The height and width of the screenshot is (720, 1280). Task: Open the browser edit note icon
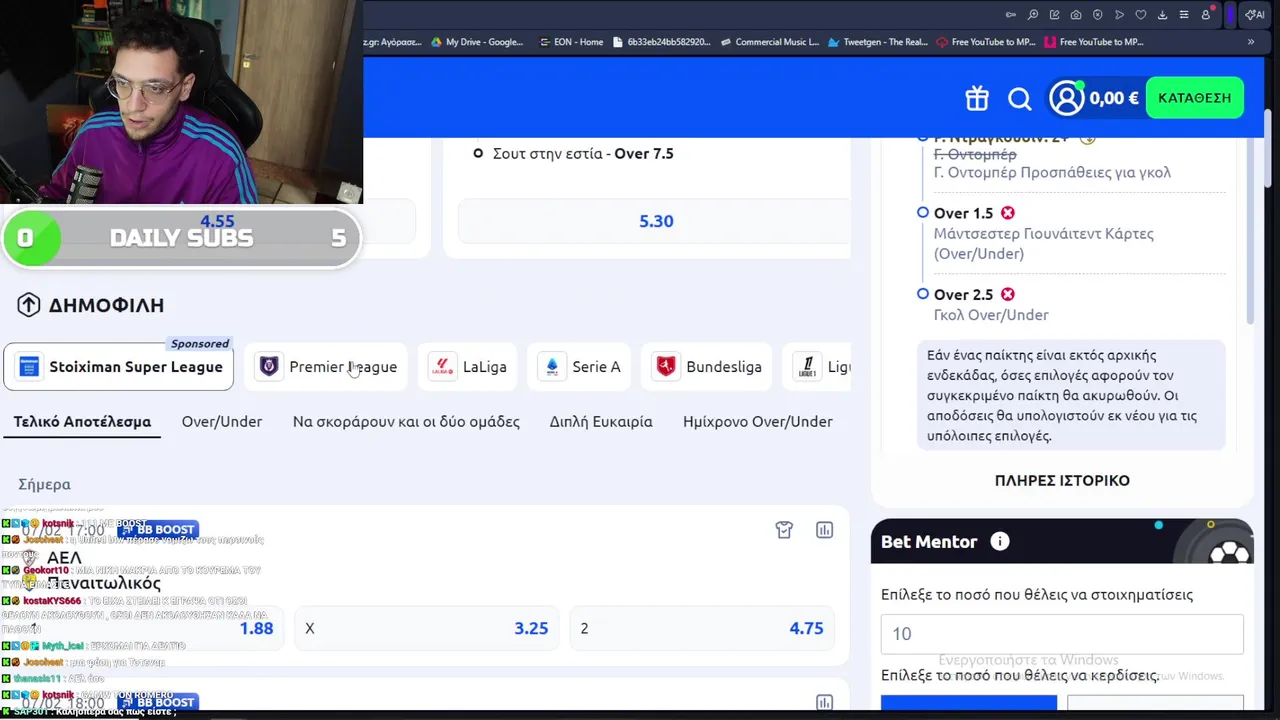(1054, 15)
